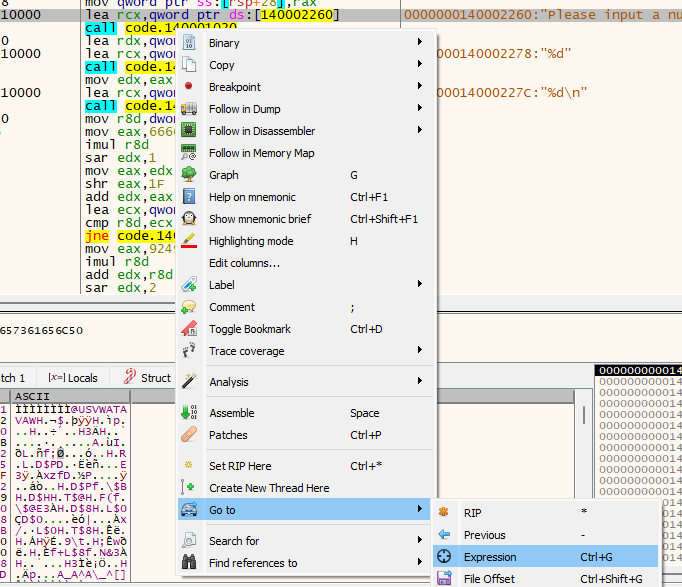Click the Patches band-aid icon

tap(189, 434)
